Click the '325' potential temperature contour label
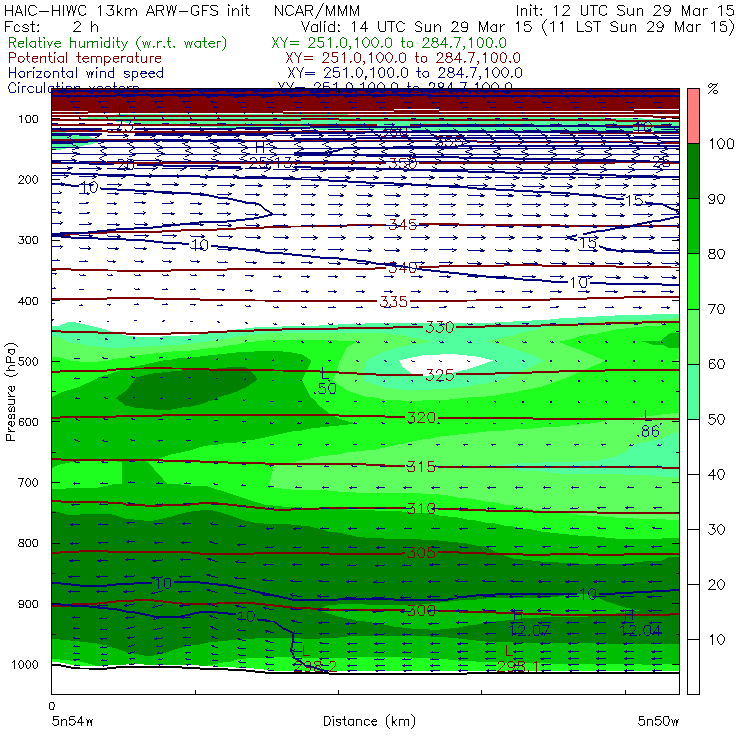 440,375
